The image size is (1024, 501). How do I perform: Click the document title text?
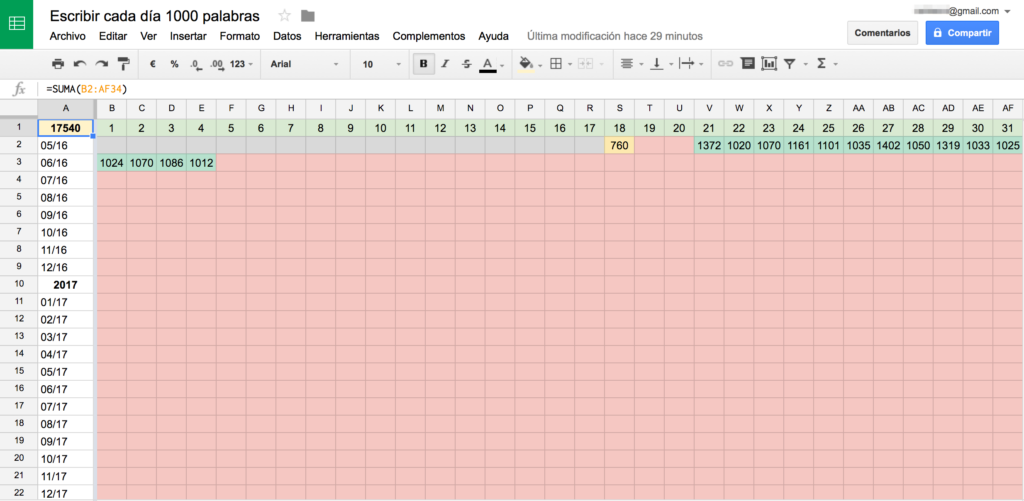coord(154,16)
